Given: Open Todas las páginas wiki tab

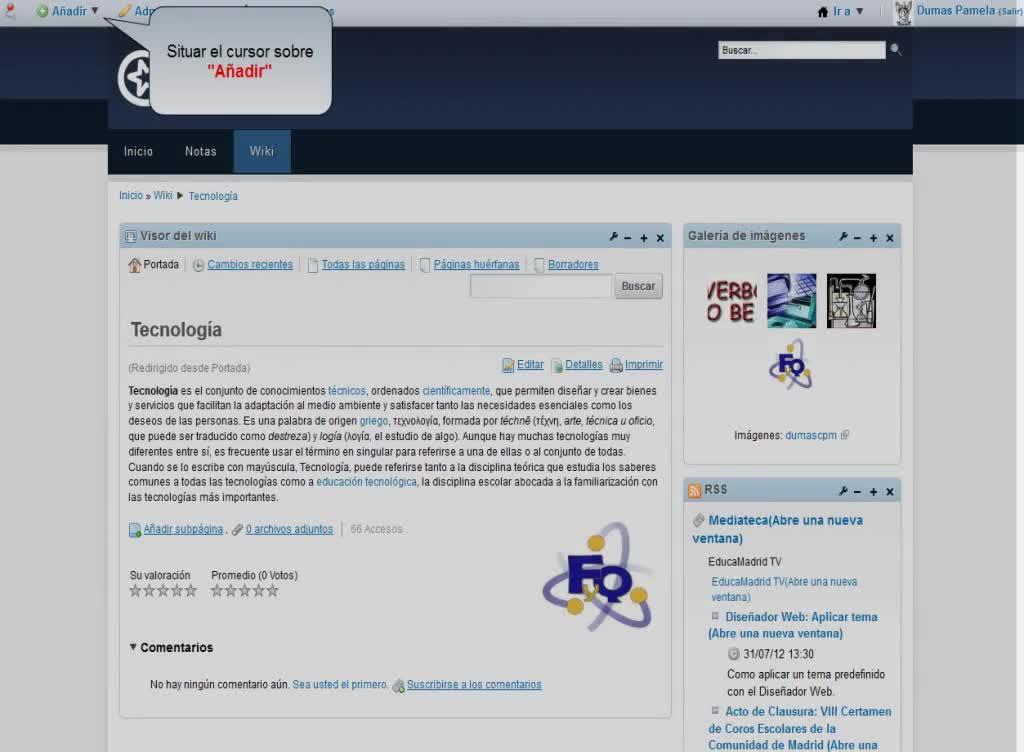Looking at the screenshot, I should point(363,264).
